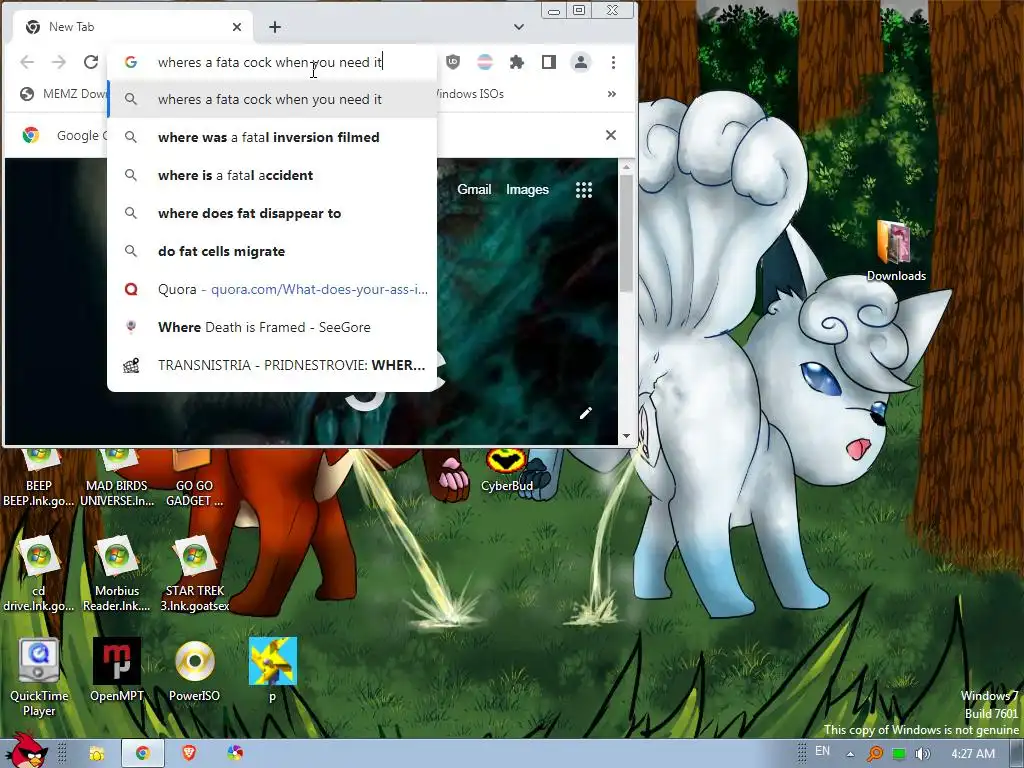Click the colorful pinwheel taskbar icon
The image size is (1024, 768).
[x=235, y=754]
